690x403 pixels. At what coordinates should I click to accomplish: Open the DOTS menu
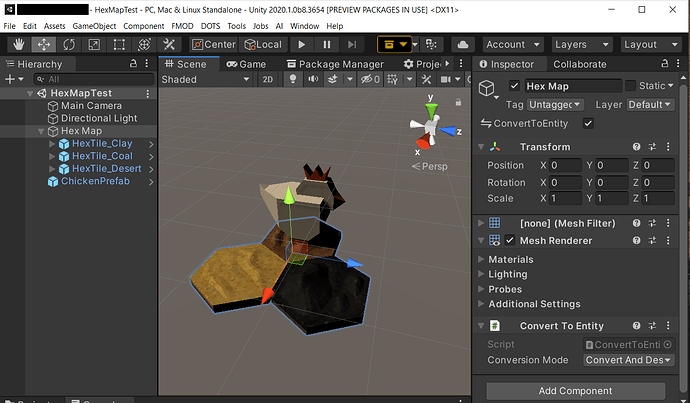coord(210,26)
